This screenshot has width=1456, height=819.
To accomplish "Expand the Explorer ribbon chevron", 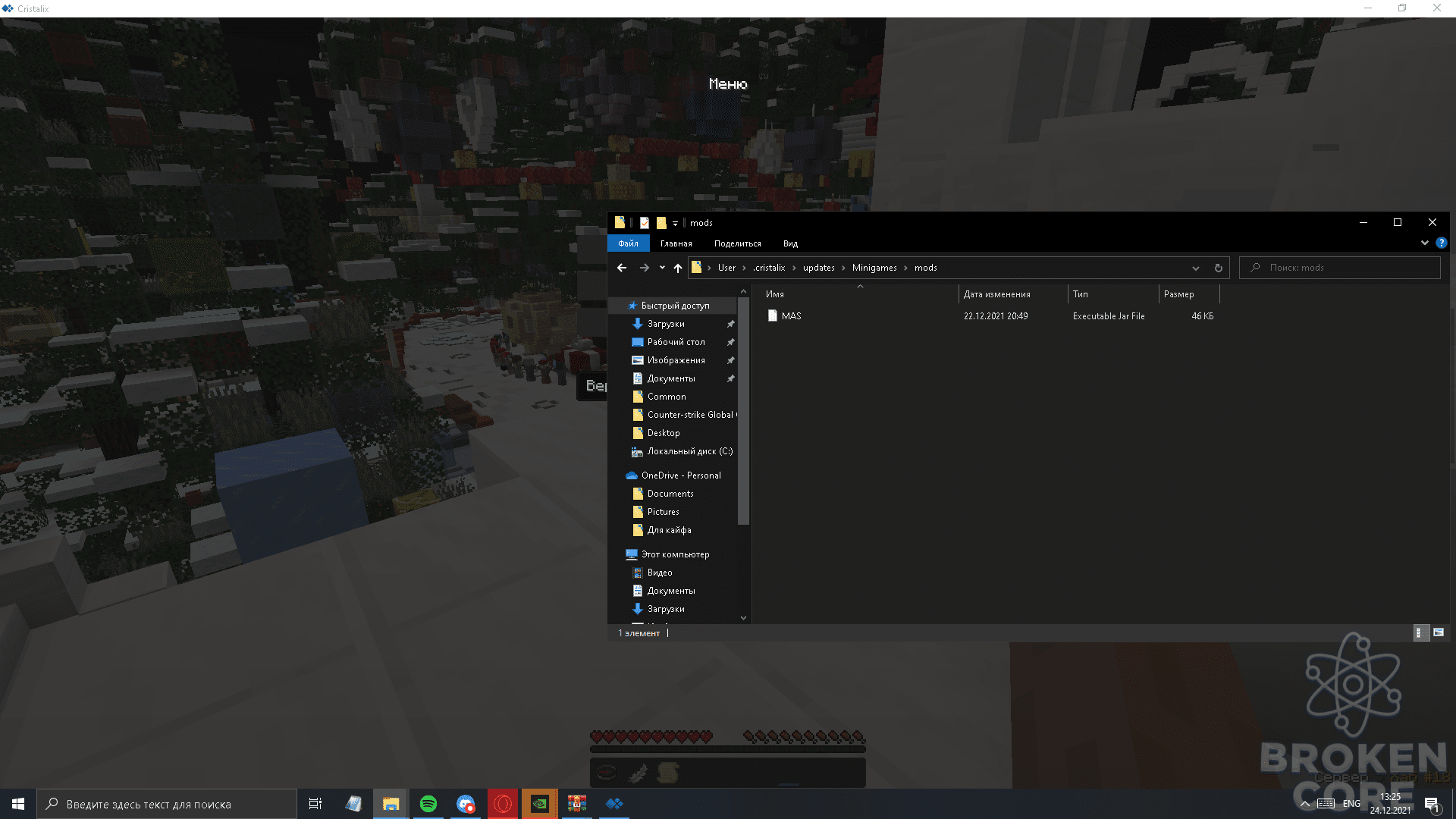I will coord(1424,243).
